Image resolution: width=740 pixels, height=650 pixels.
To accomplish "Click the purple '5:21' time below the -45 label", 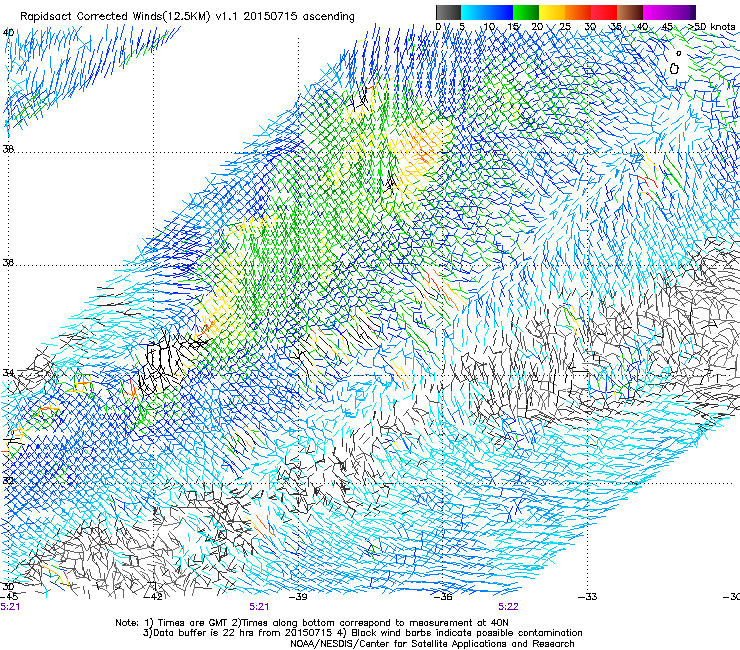I will [x=10, y=607].
